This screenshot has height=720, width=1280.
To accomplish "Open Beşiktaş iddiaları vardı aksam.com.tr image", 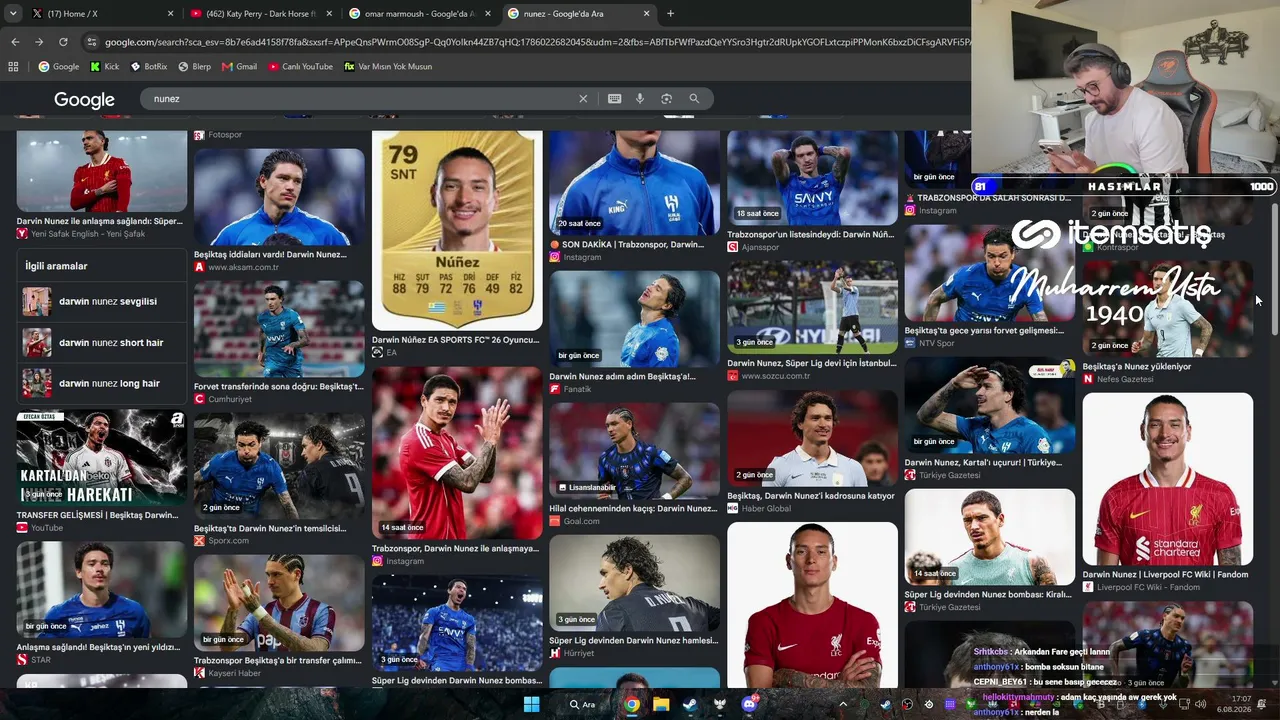I will pos(279,197).
